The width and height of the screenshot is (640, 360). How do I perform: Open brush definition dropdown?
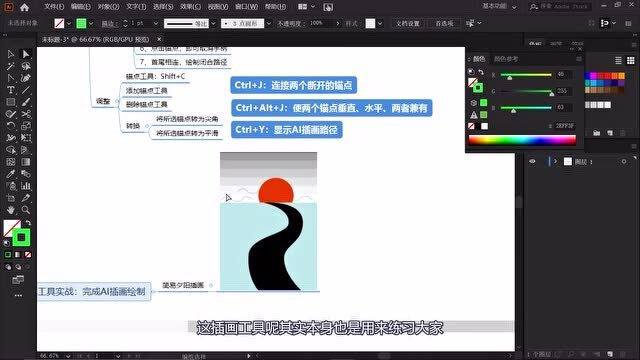pyautogui.click(x=268, y=24)
